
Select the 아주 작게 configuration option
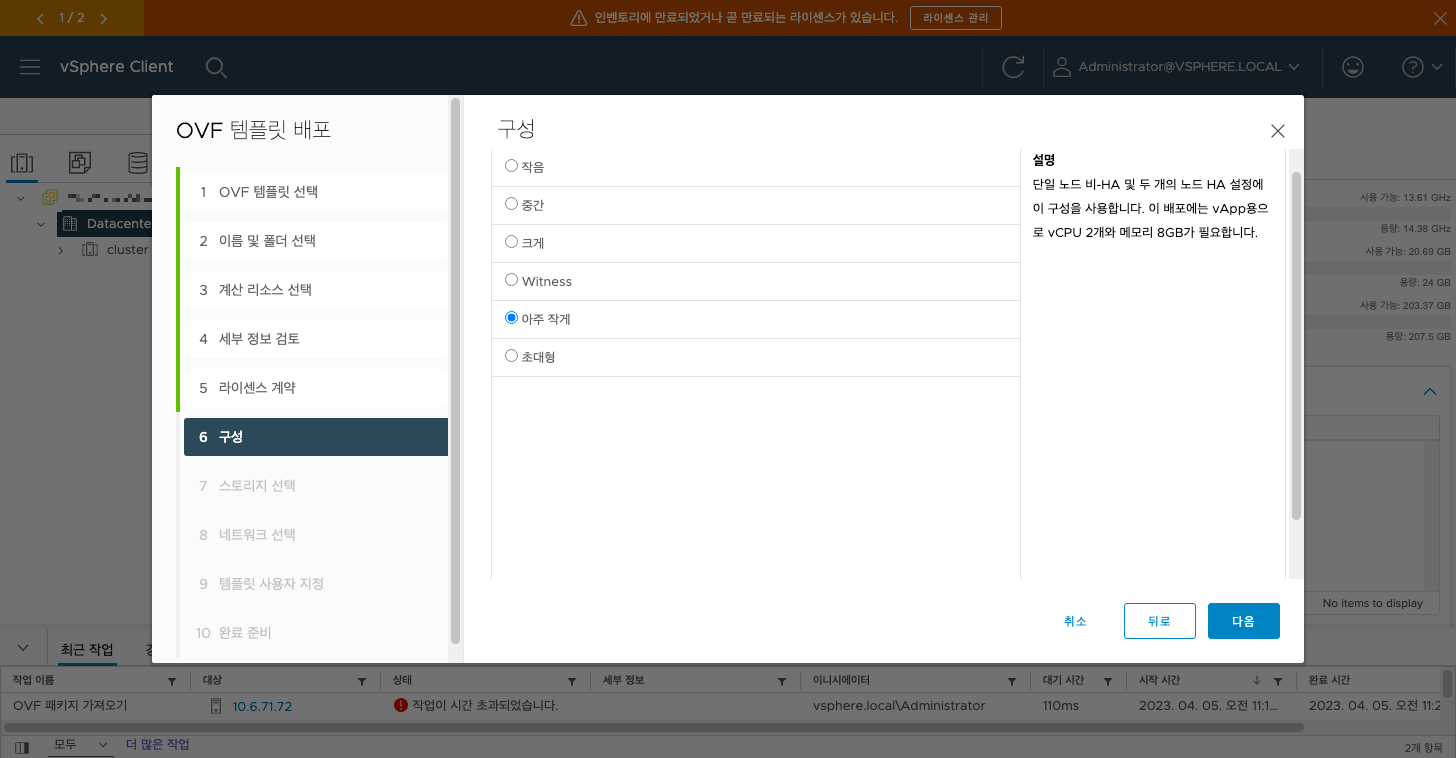[511, 318]
